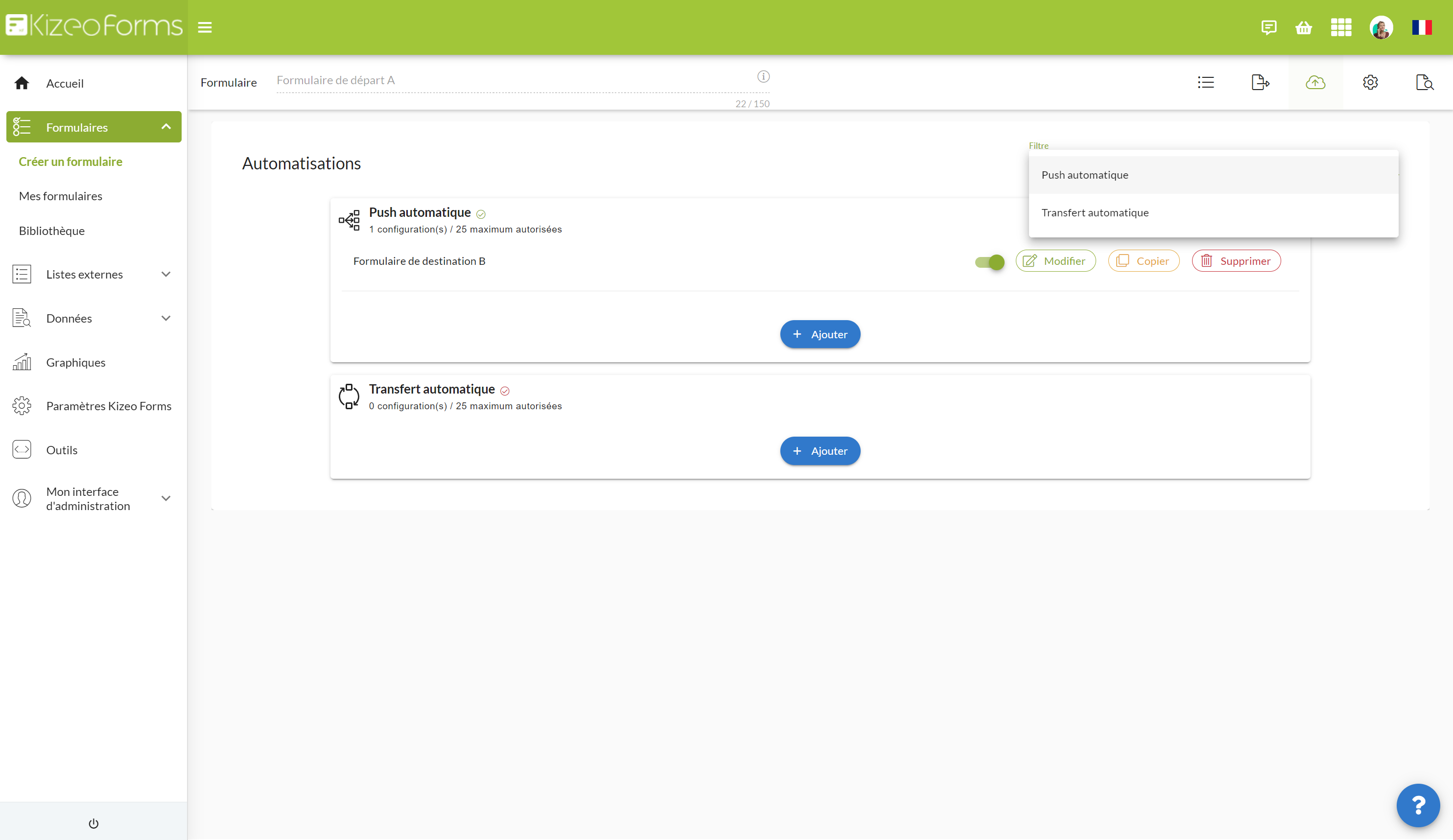The image size is (1453, 840).
Task: Click the Supprimer button
Action: 1236,260
